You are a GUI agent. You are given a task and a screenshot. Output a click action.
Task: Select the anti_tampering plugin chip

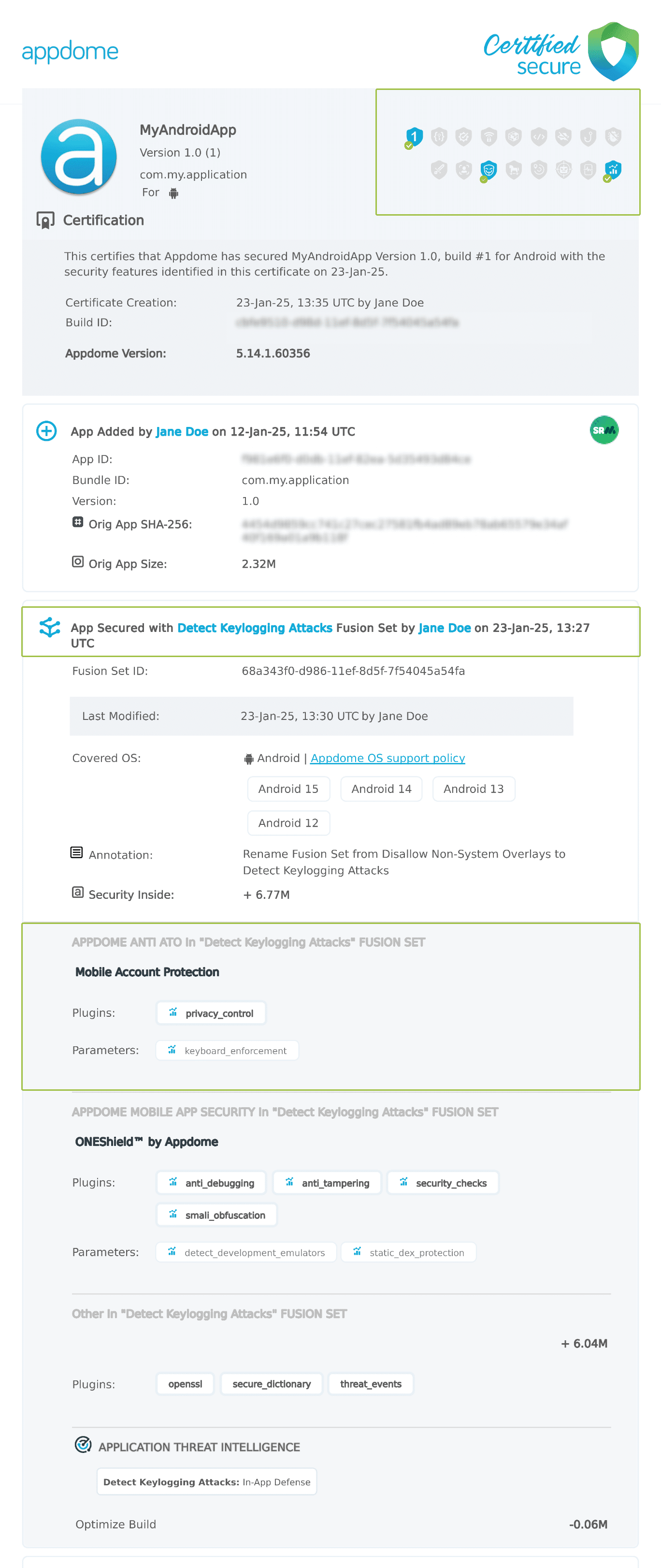click(327, 1183)
